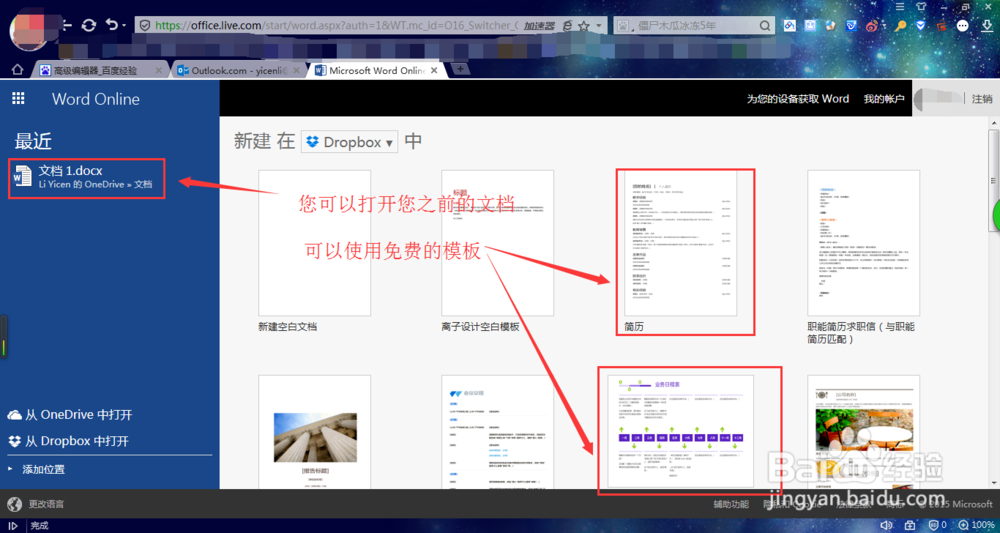This screenshot has height=533, width=1000.
Task: Switch to the Outlook.com tab
Action: coord(239,70)
